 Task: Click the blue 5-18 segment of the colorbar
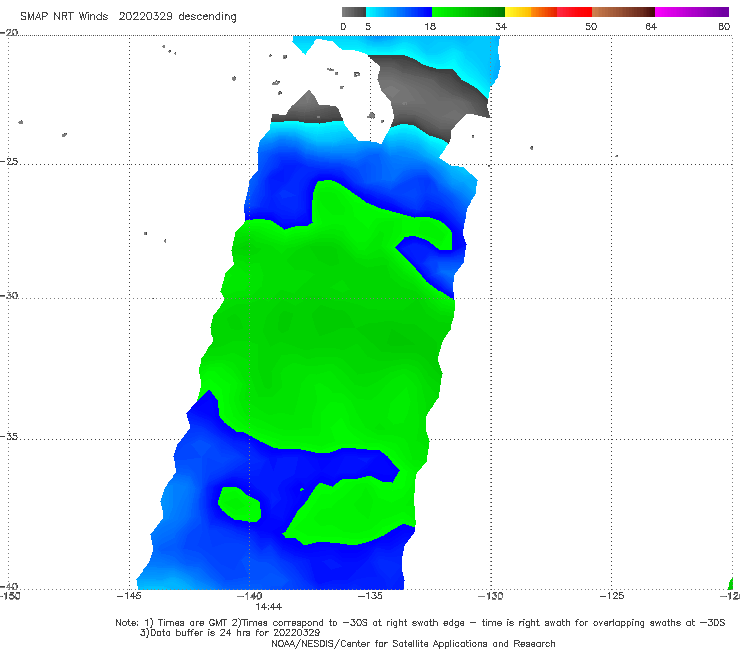(x=399, y=12)
